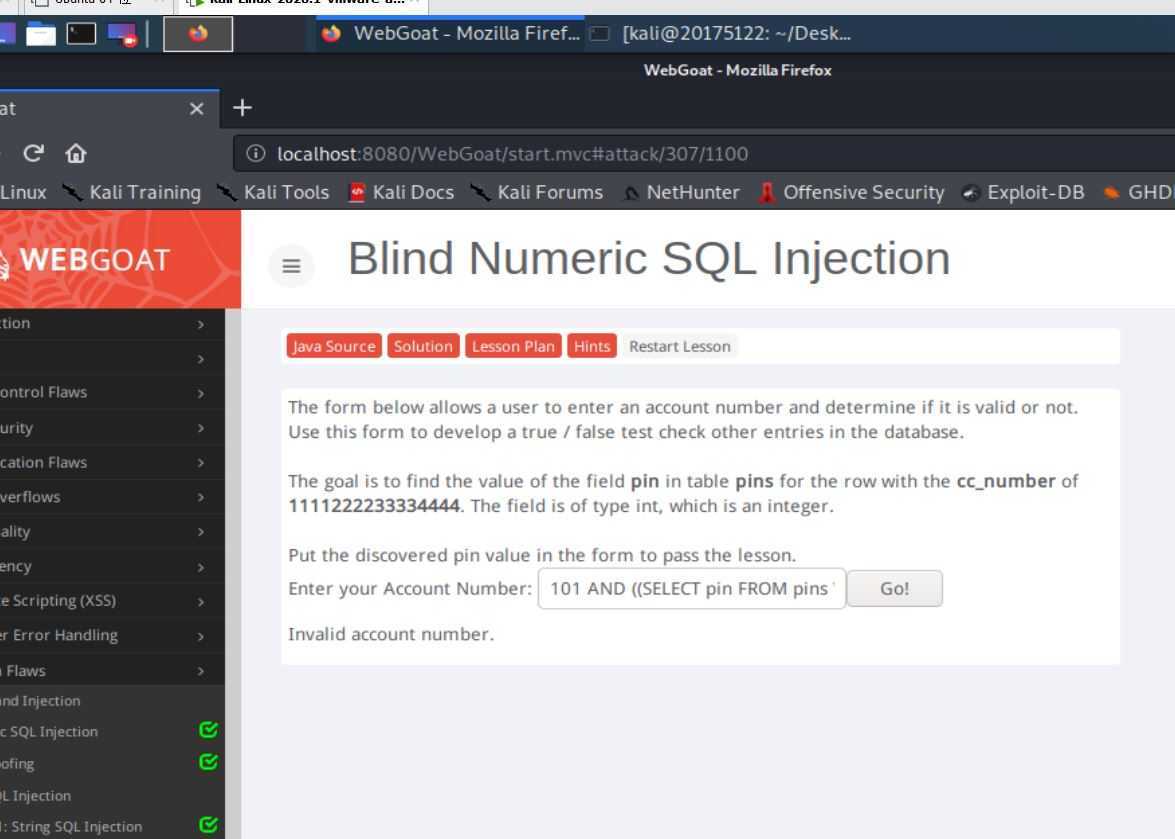Close the WebGoat browser tab
This screenshot has width=1175, height=839.
pos(196,109)
